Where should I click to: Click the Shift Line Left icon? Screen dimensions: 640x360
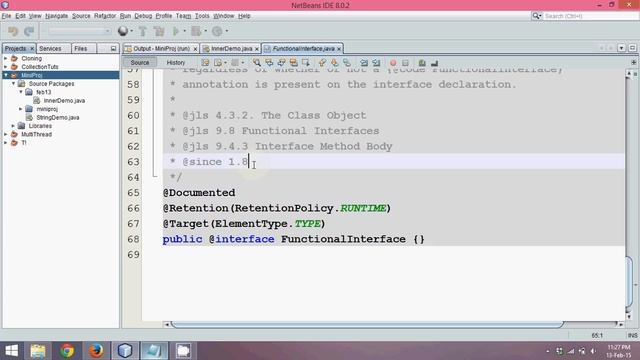click(x=364, y=63)
